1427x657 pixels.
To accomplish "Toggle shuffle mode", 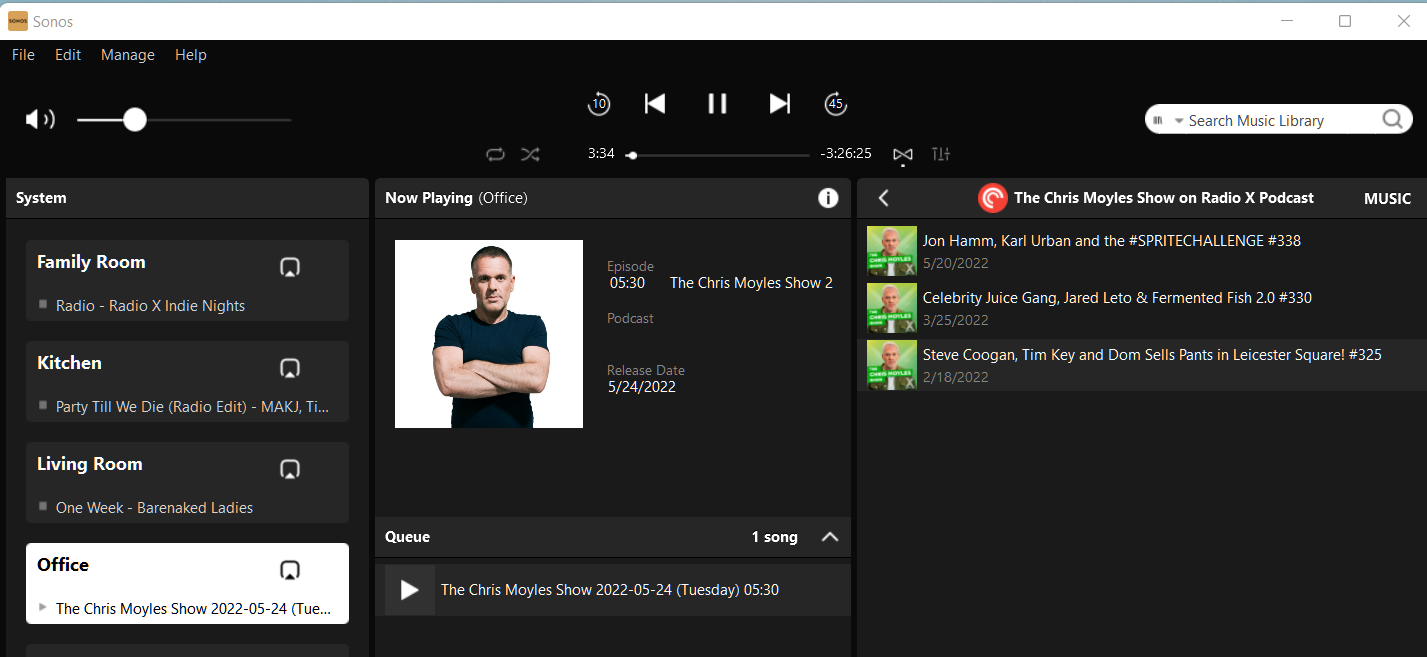I will pyautogui.click(x=530, y=154).
